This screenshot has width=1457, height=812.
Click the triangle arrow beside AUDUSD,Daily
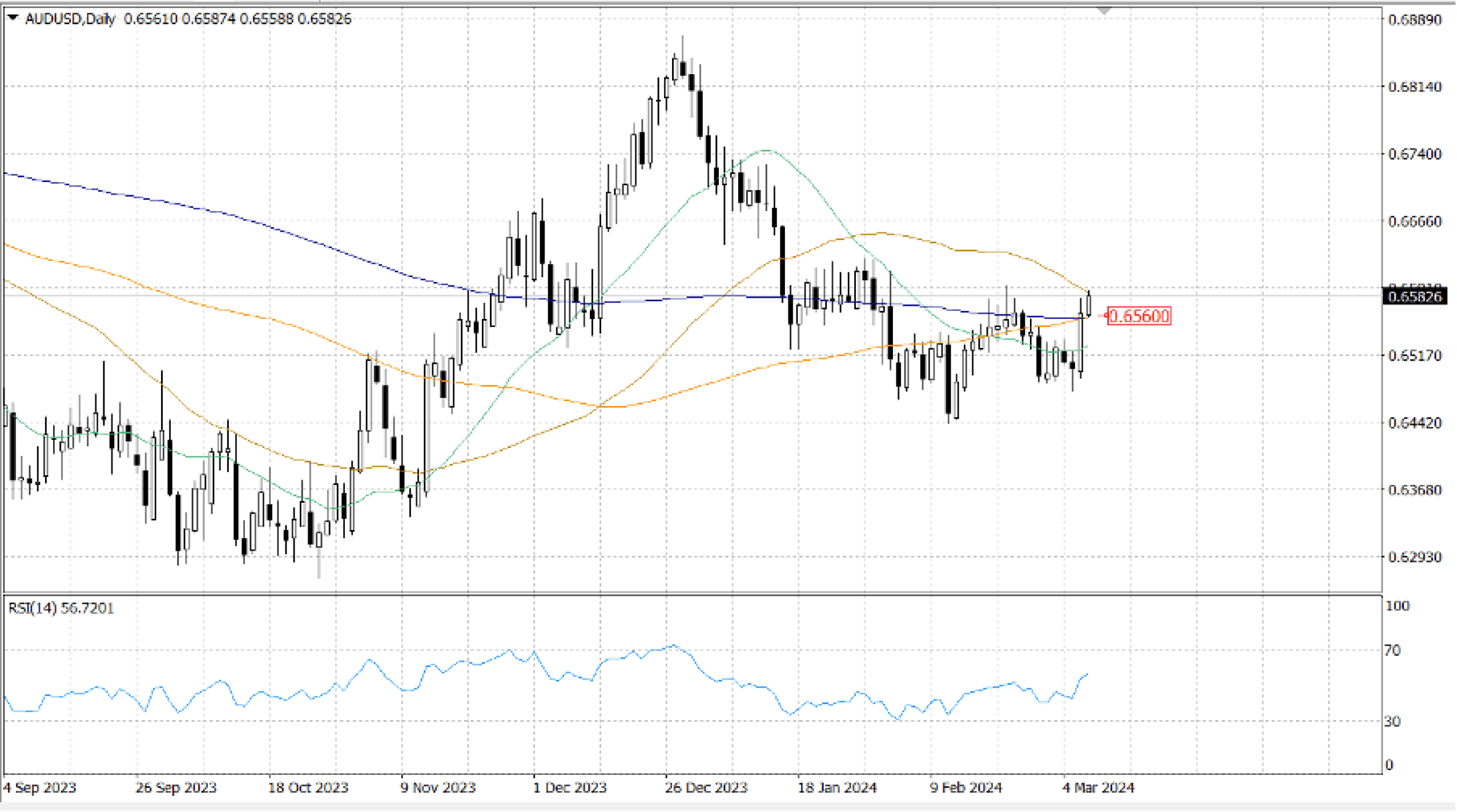13,18
